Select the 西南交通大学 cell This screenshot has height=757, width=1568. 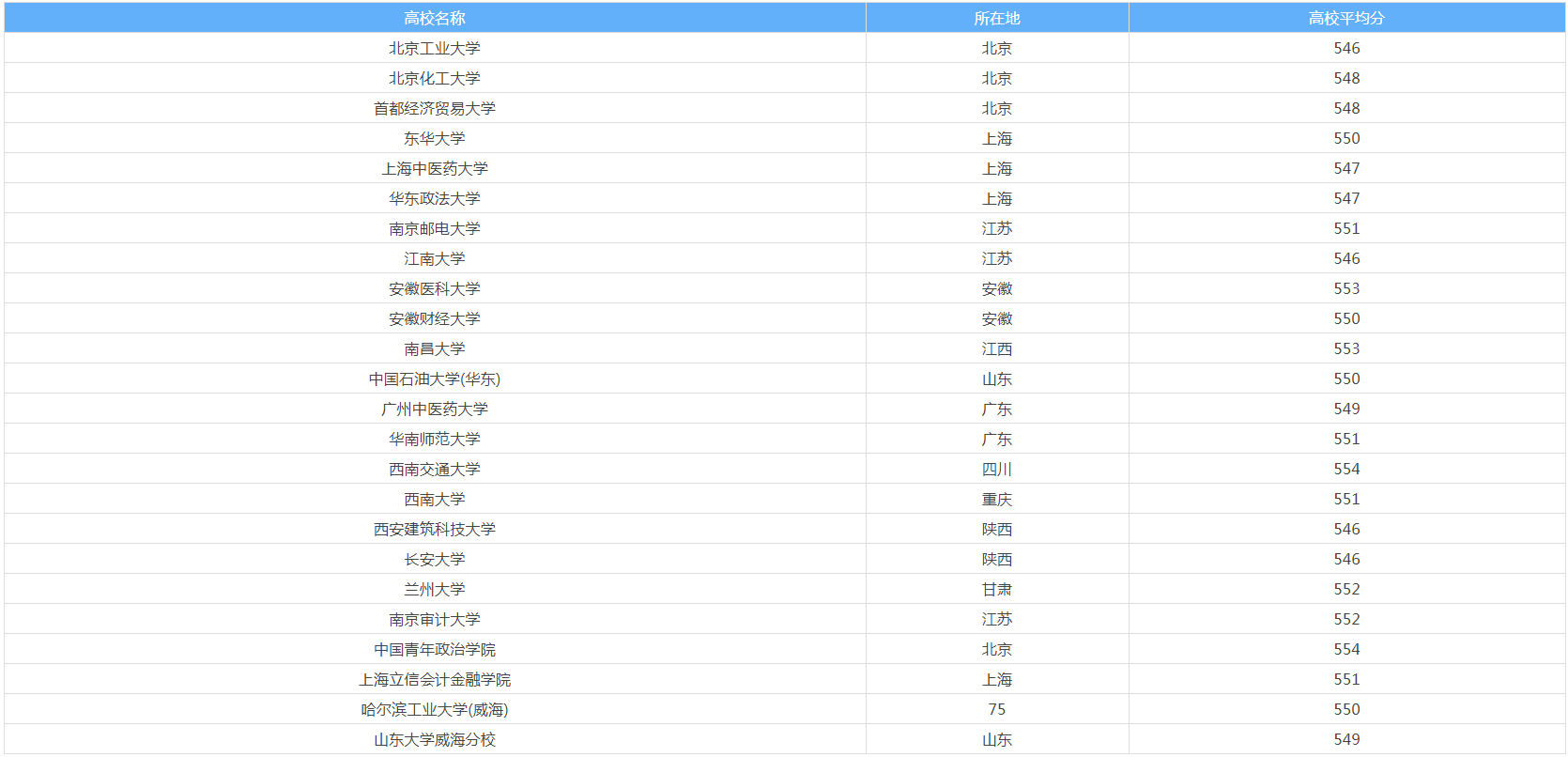435,469
